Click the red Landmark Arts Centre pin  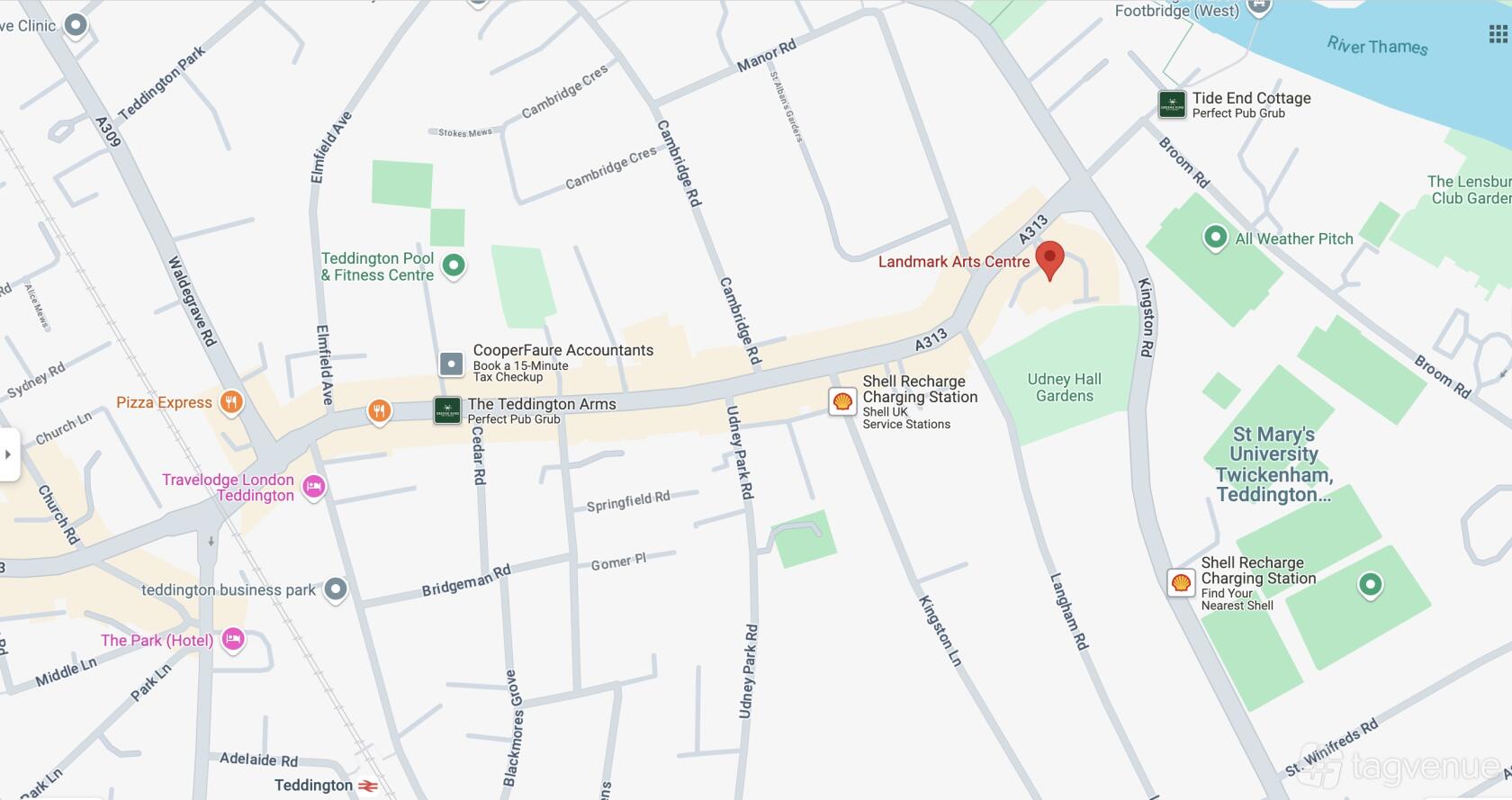pos(1049,260)
